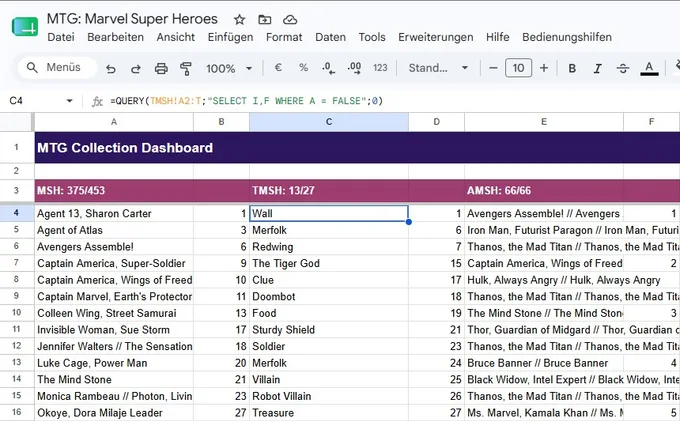The image size is (680, 421).
Task: Open the Google Sheets home icon
Action: click(x=25, y=27)
